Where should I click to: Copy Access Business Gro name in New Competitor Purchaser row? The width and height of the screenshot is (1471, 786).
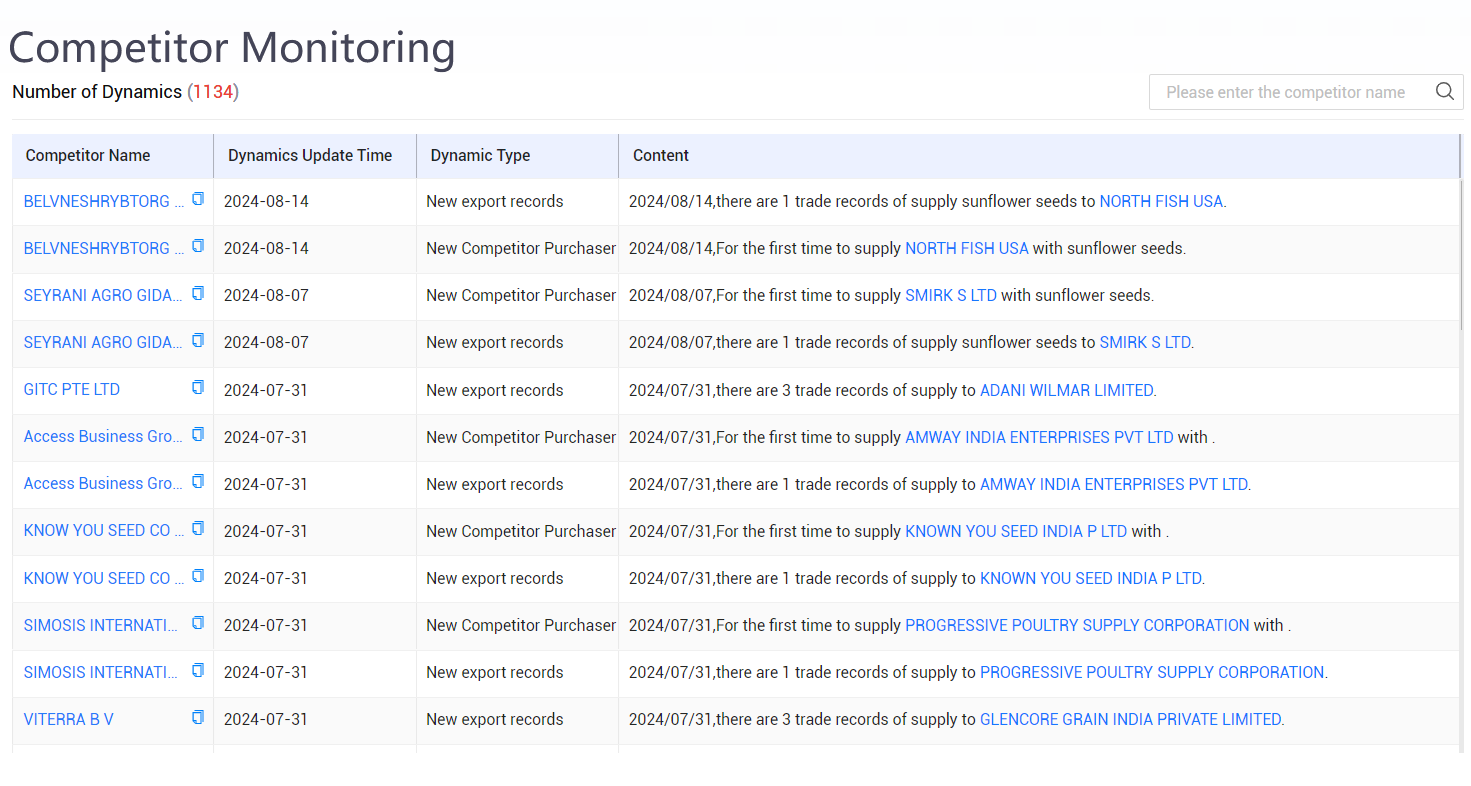[x=198, y=435]
